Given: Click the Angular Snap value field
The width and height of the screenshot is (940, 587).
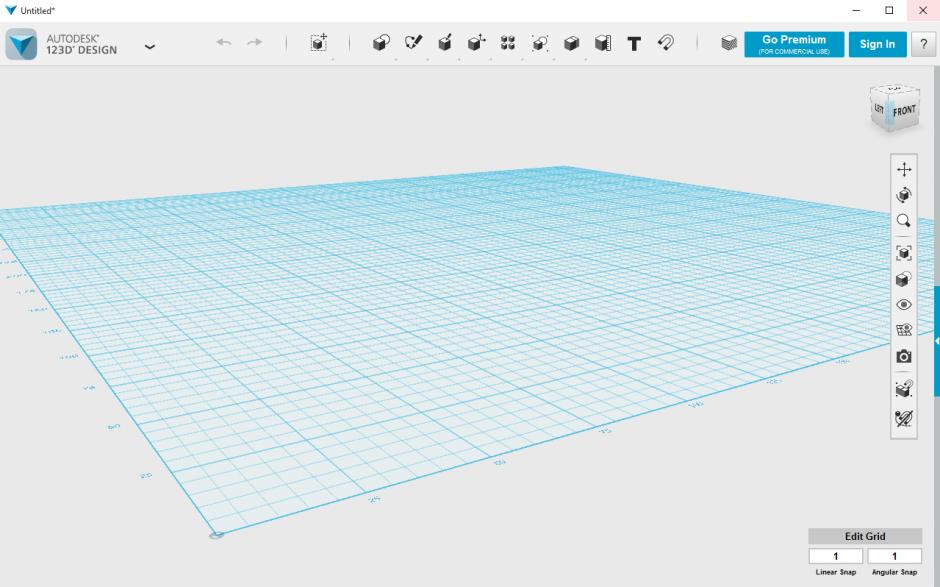Looking at the screenshot, I should pyautogui.click(x=894, y=556).
